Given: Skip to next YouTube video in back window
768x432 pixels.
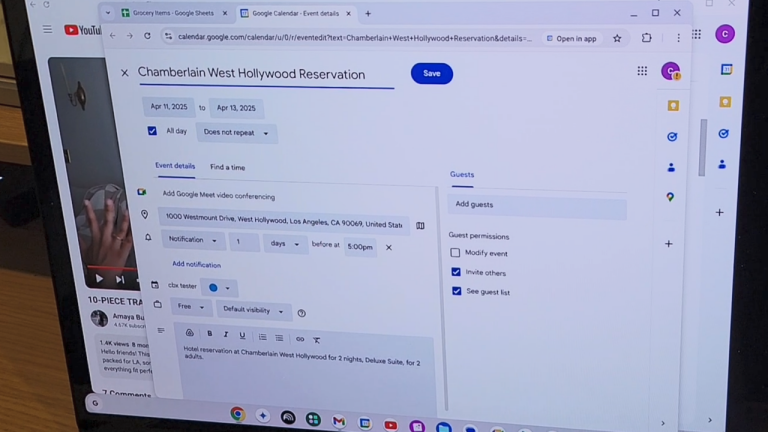Looking at the screenshot, I should click(x=120, y=280).
